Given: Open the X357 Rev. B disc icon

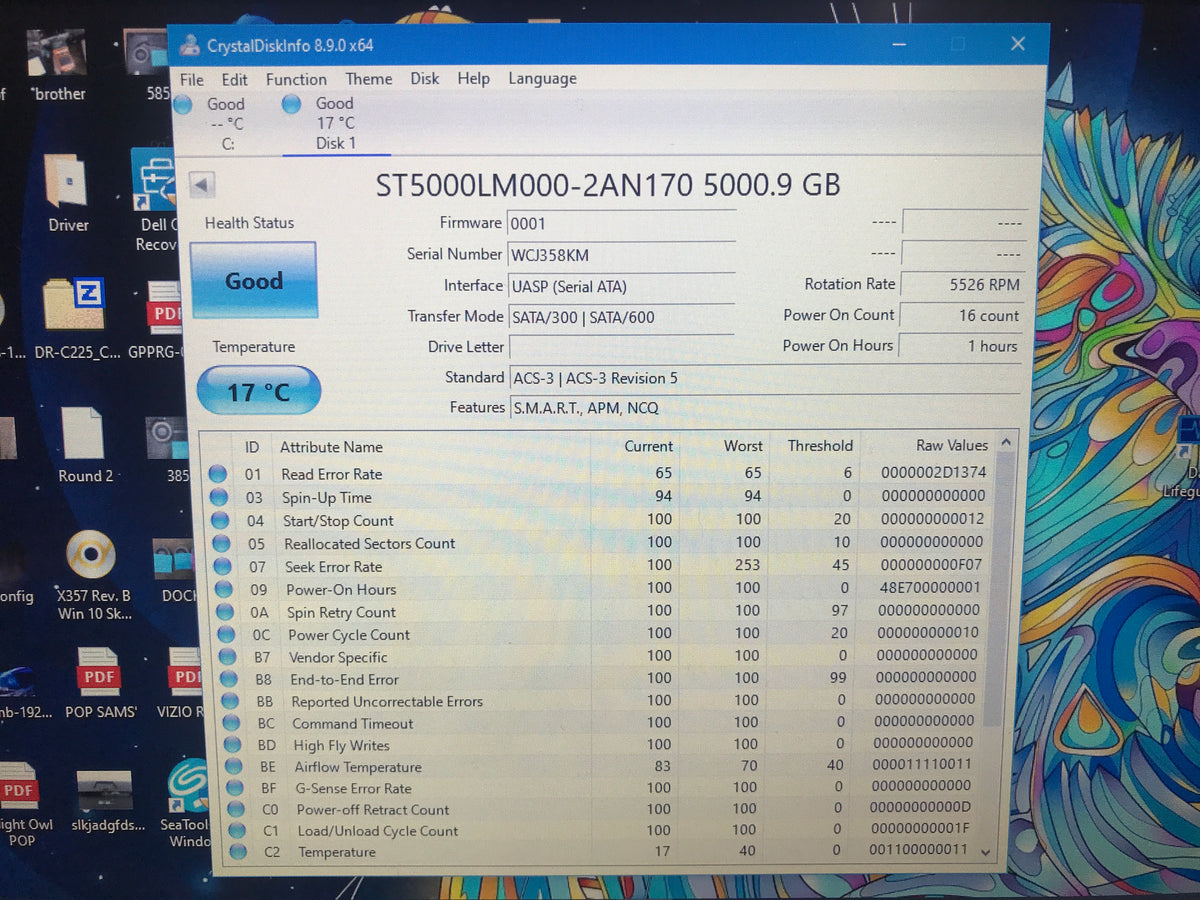Looking at the screenshot, I should 92,576.
